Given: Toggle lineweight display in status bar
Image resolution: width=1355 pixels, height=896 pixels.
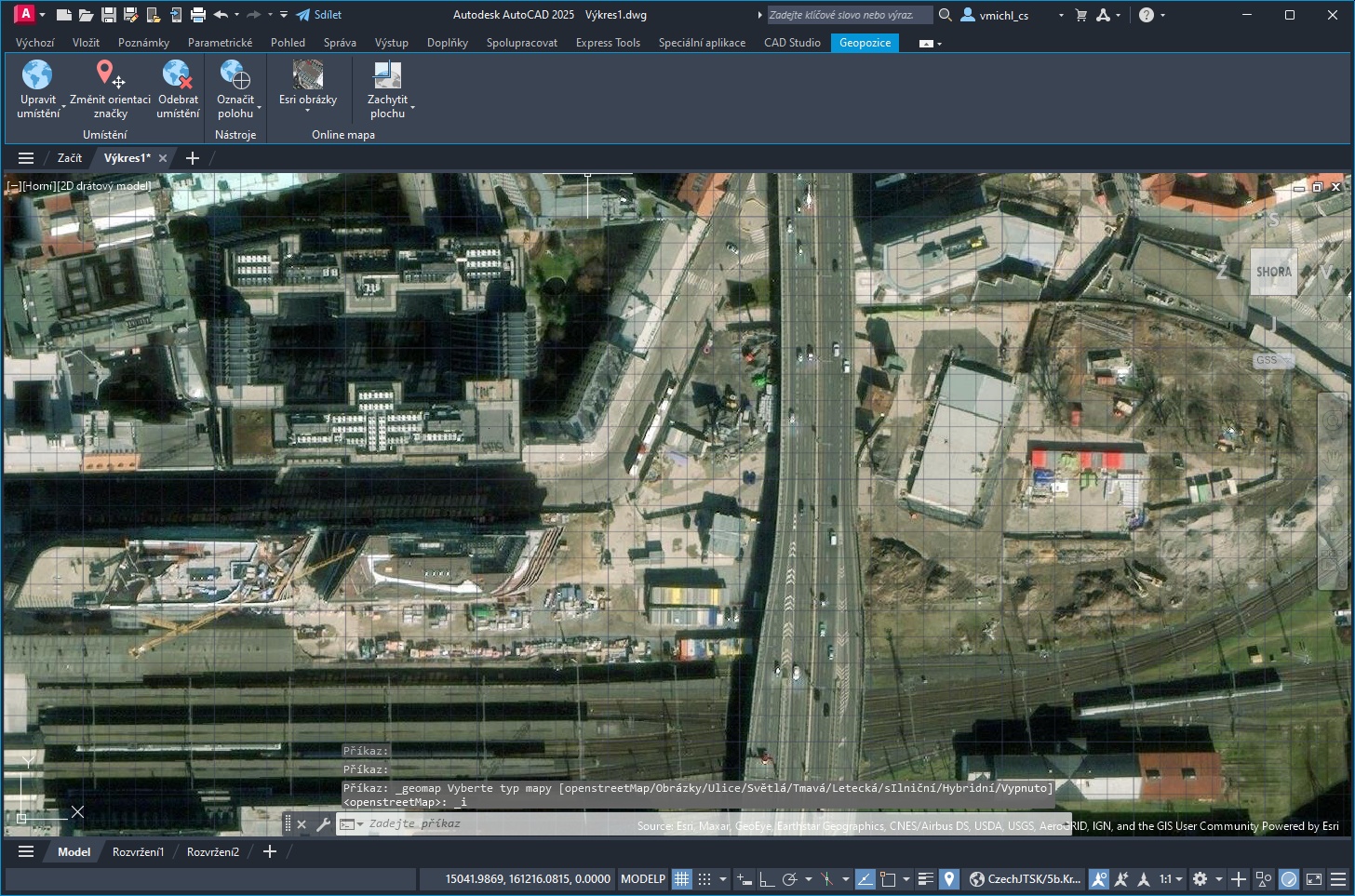Looking at the screenshot, I should (x=926, y=879).
